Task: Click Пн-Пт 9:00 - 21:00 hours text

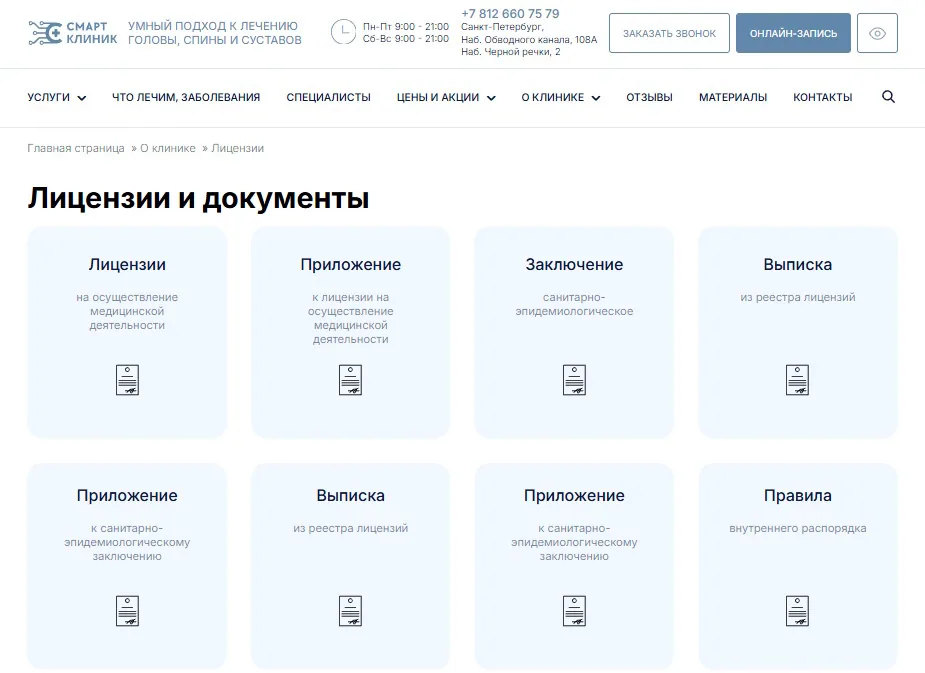Action: pyautogui.click(x=406, y=27)
